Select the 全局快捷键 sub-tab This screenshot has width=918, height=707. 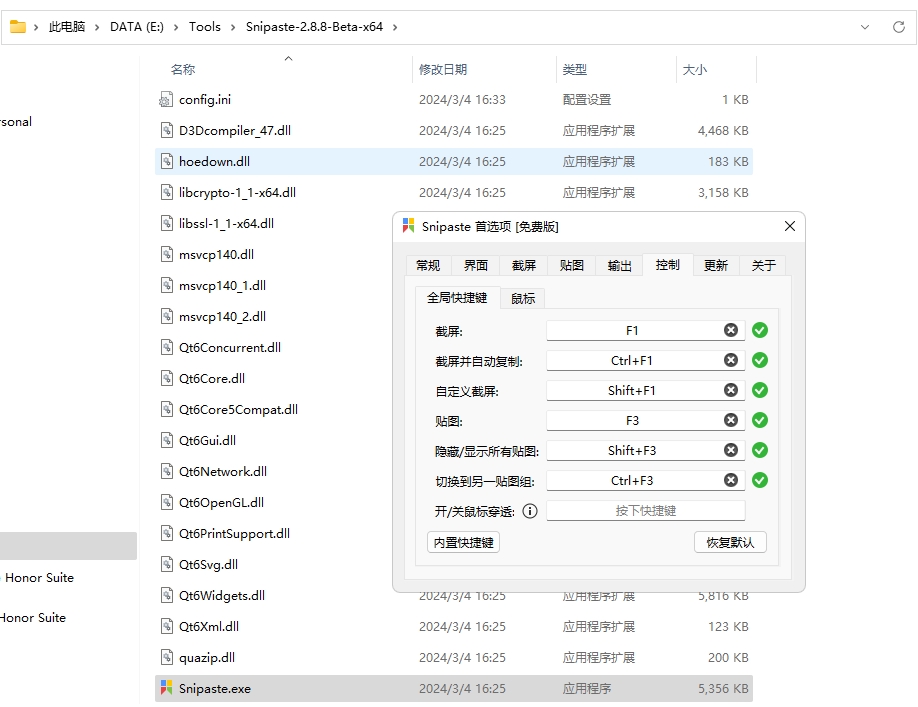[457, 297]
